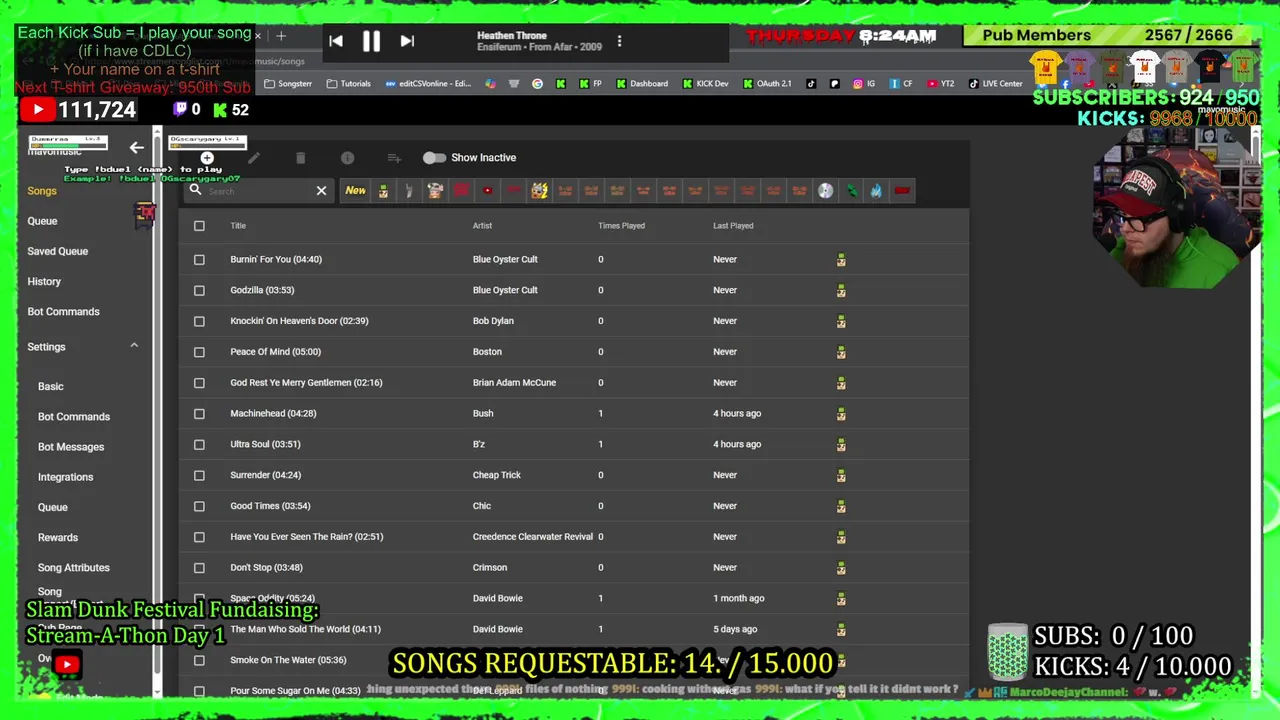Open the Dashboard bookmark
Viewport: 1280px width, 720px height.
642,84
